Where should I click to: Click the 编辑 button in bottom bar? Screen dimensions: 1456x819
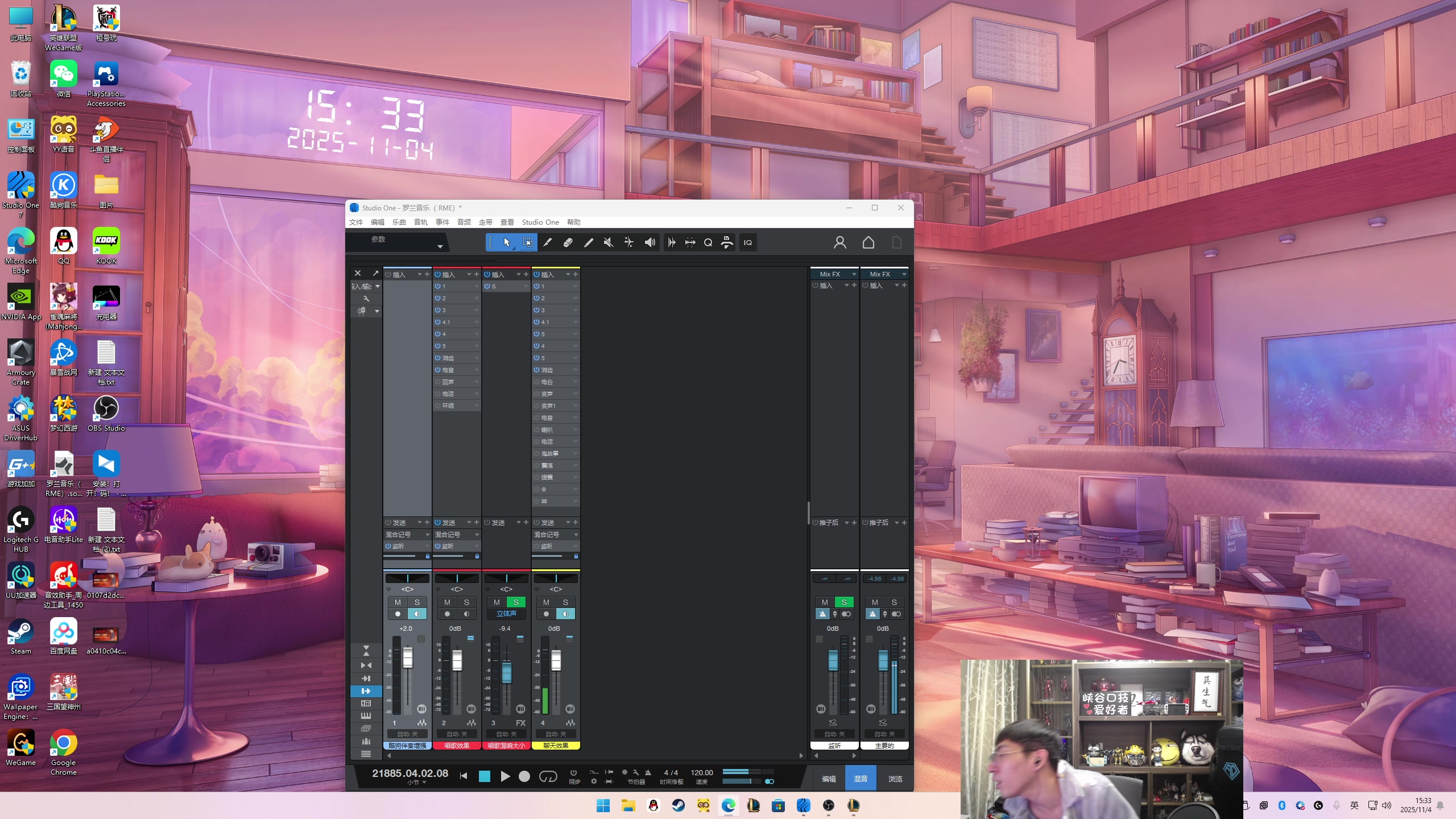click(x=829, y=779)
